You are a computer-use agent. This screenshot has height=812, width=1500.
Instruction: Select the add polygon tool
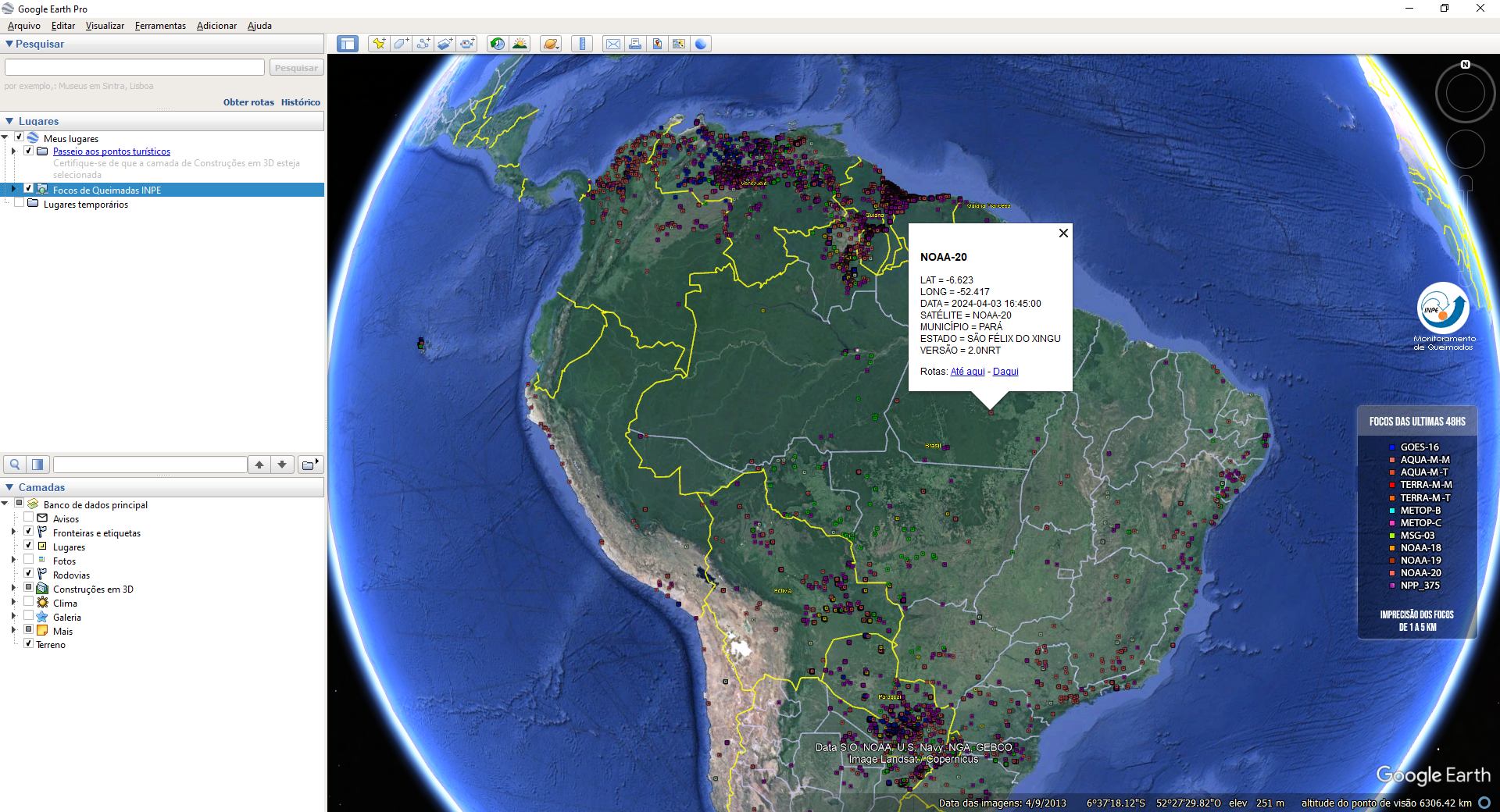click(x=401, y=44)
